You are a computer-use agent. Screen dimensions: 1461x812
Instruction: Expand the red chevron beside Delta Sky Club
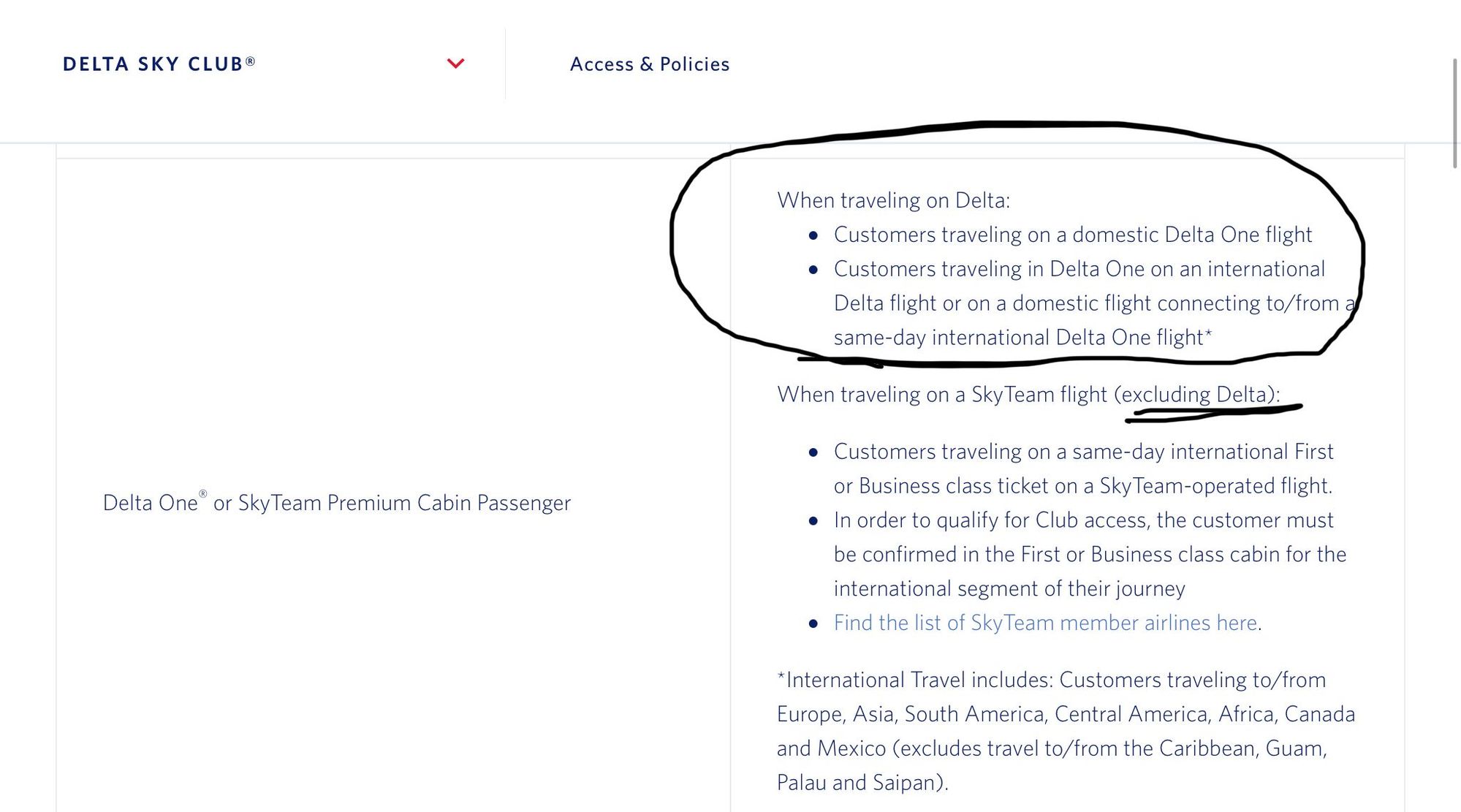[455, 64]
